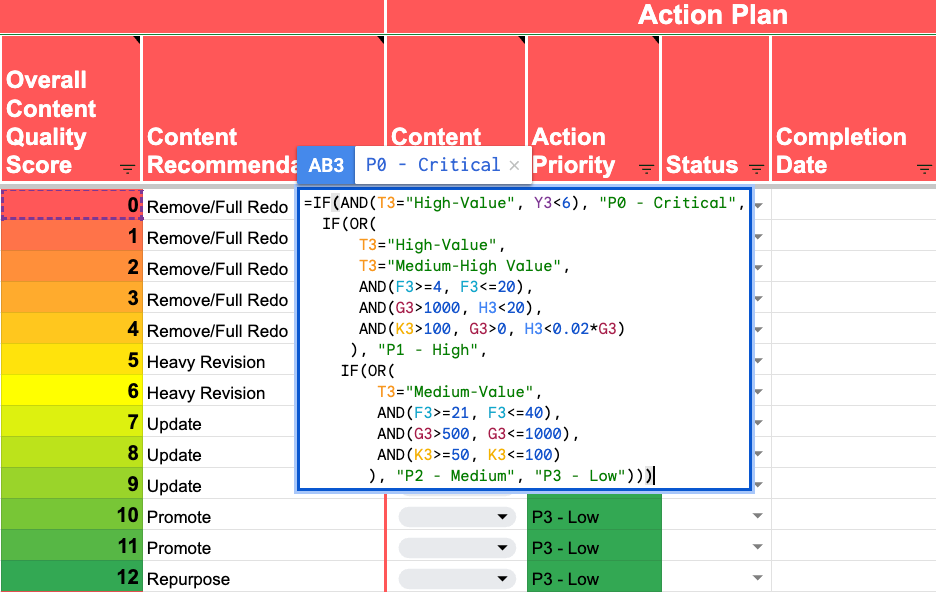The width and height of the screenshot is (936, 592).
Task: Open Content dropdown chip in score 11 row
Action: [457, 548]
